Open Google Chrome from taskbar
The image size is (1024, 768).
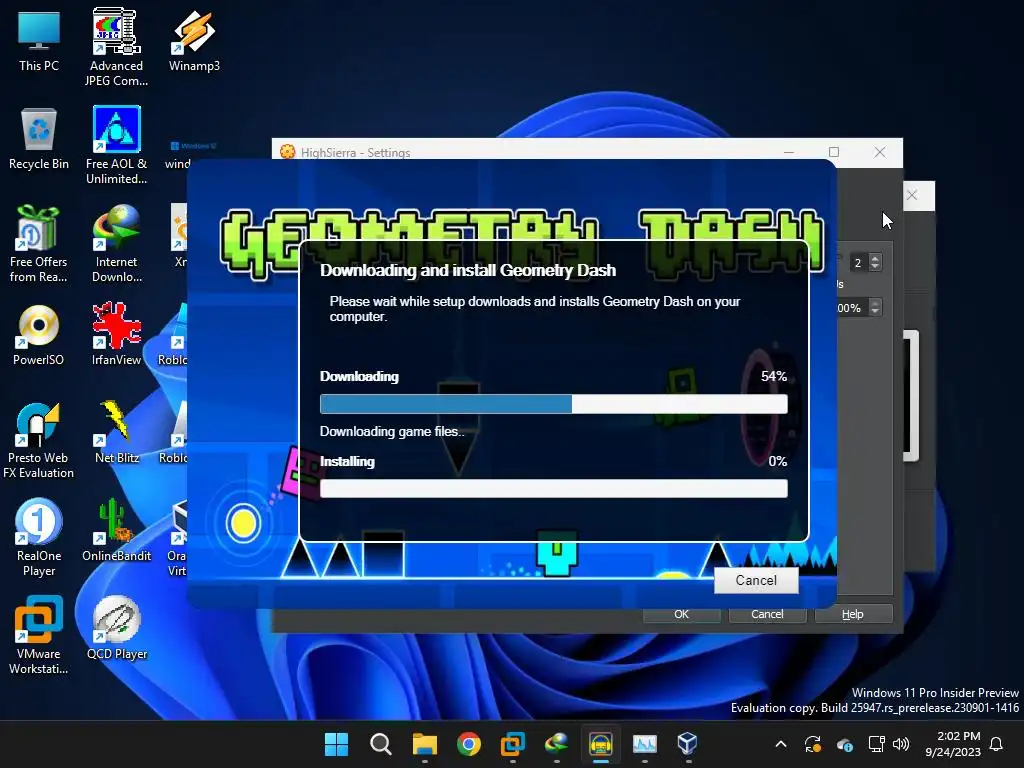(469, 744)
